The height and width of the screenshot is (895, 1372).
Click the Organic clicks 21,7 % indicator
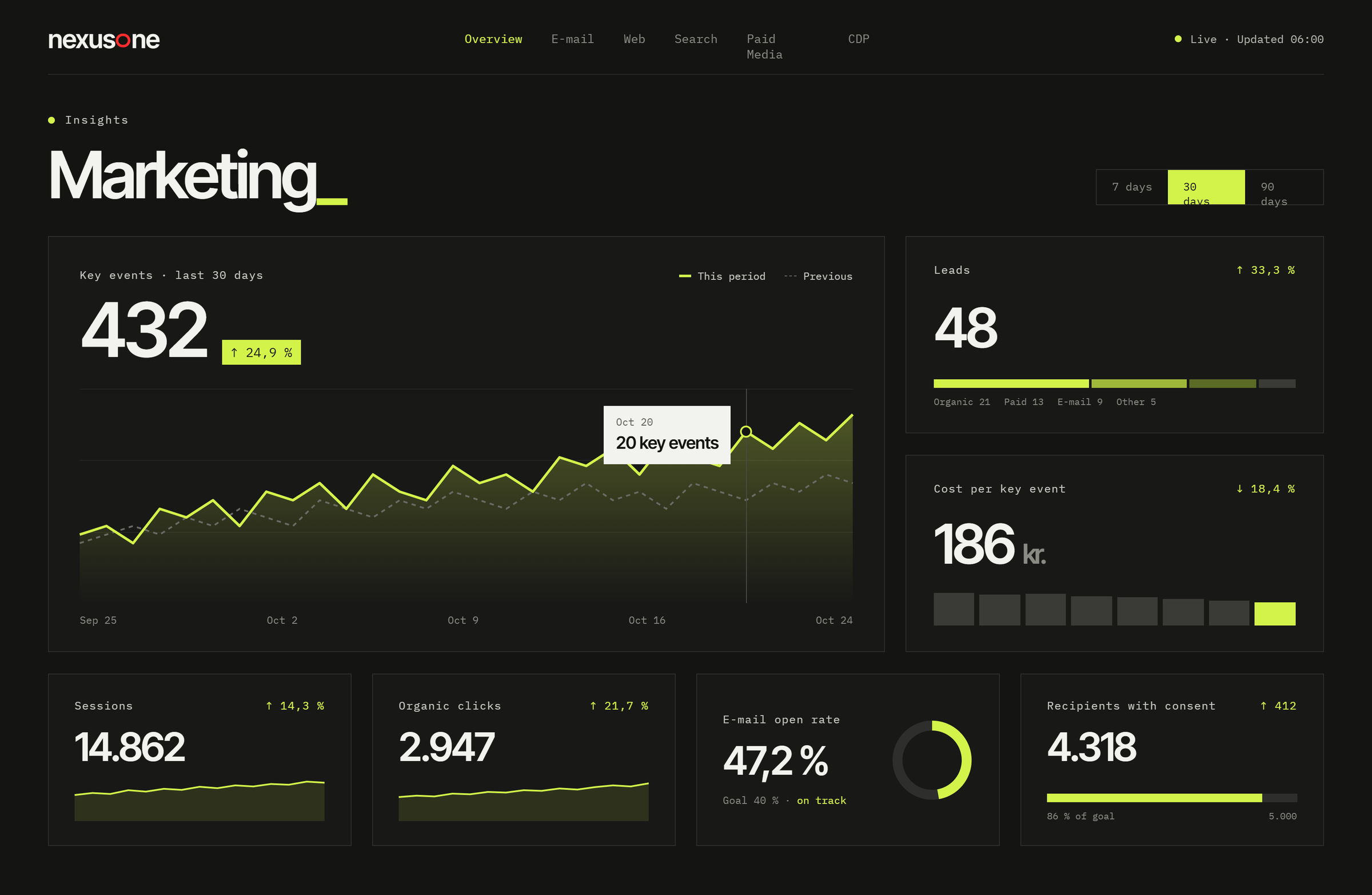(619, 705)
